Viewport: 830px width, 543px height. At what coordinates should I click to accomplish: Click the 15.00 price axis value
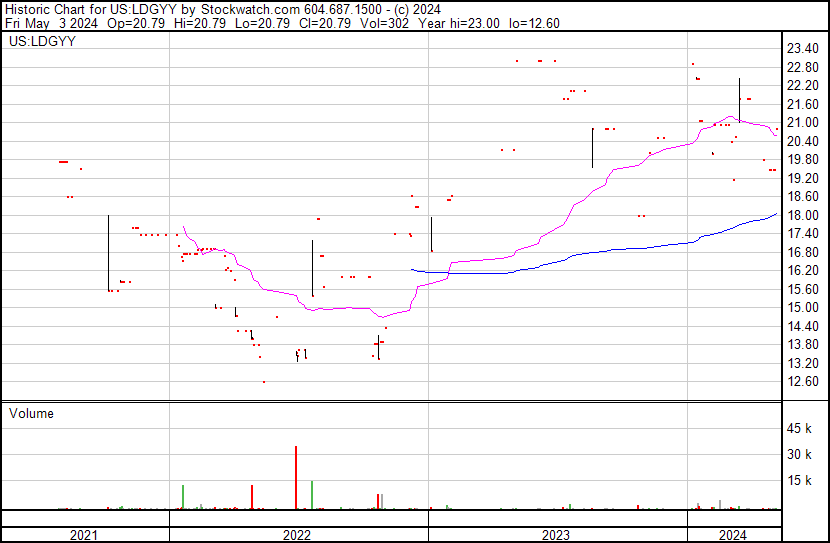(x=802, y=307)
